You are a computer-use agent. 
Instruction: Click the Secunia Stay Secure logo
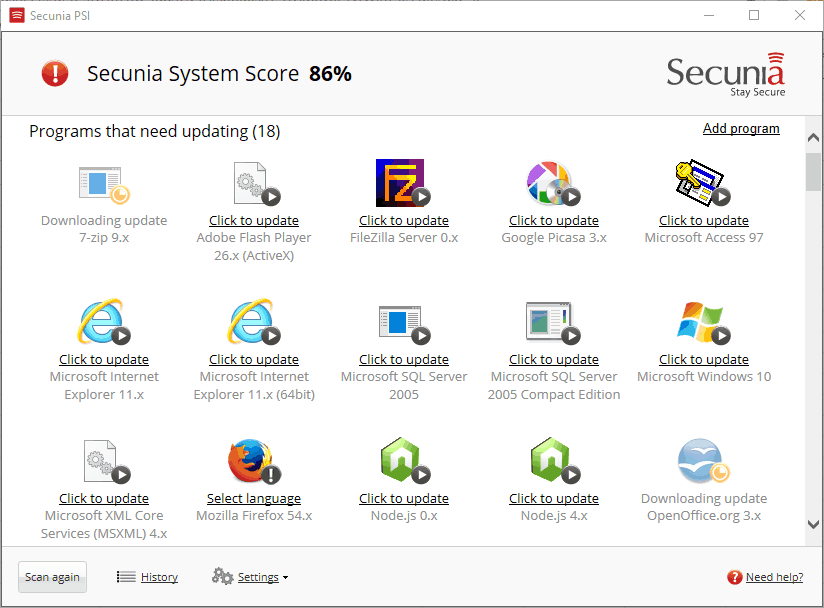(x=726, y=75)
